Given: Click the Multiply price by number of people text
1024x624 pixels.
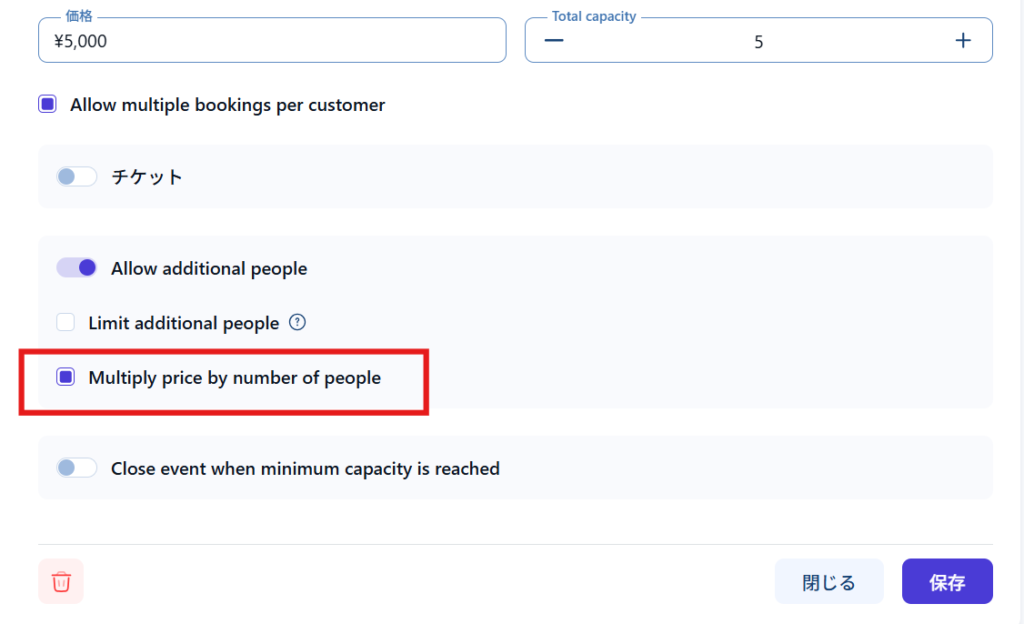Looking at the screenshot, I should tap(234, 378).
